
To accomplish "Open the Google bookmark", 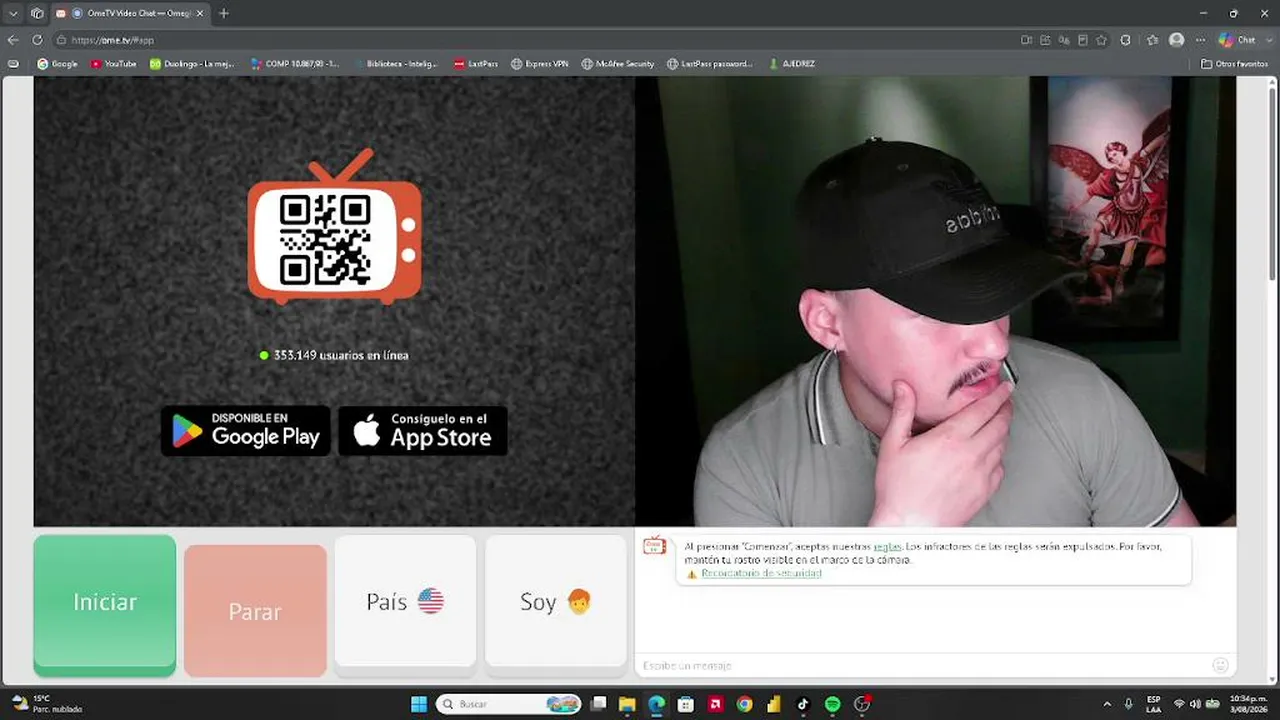I will (x=57, y=64).
